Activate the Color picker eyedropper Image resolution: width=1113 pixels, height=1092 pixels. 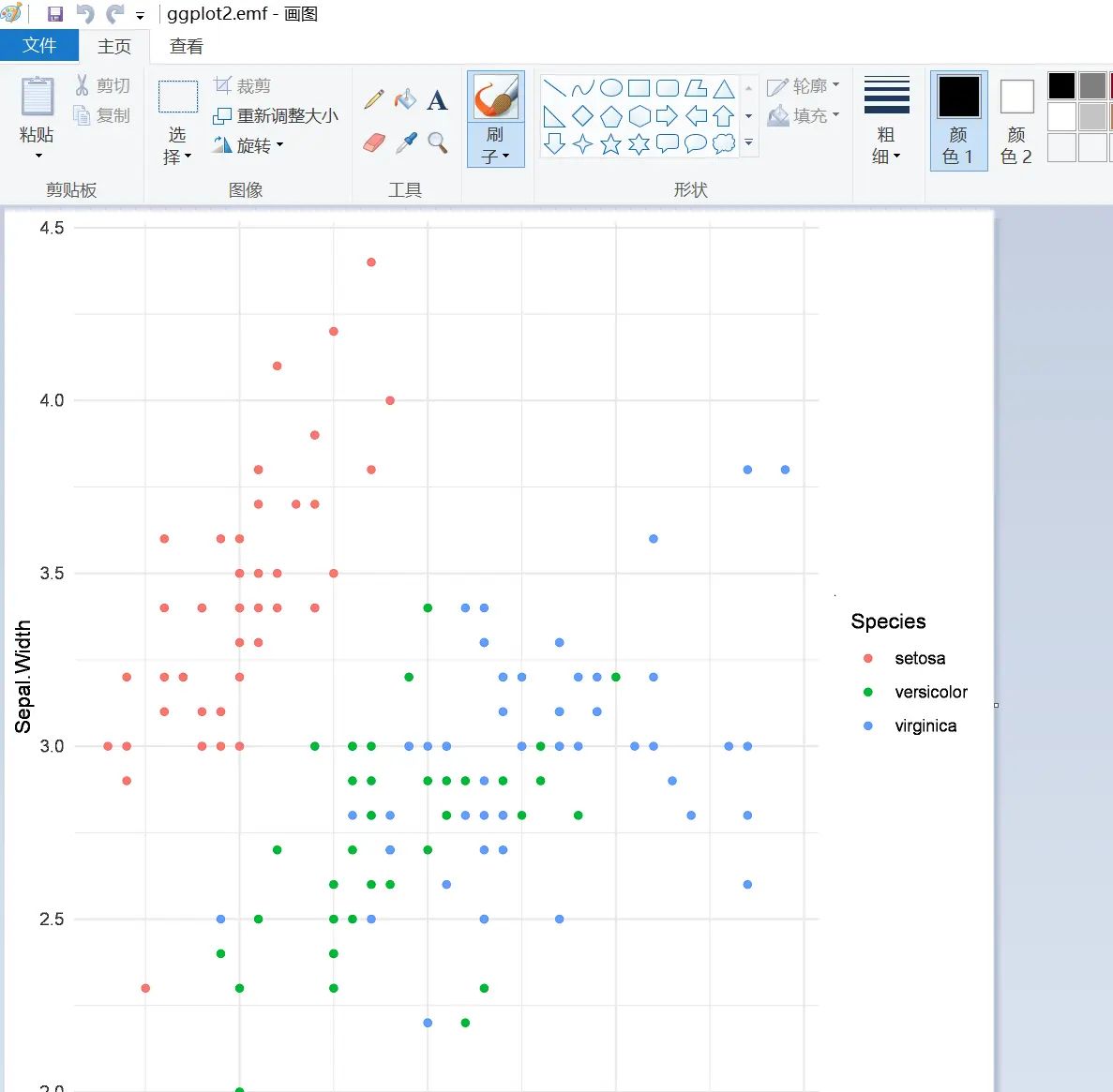[406, 142]
